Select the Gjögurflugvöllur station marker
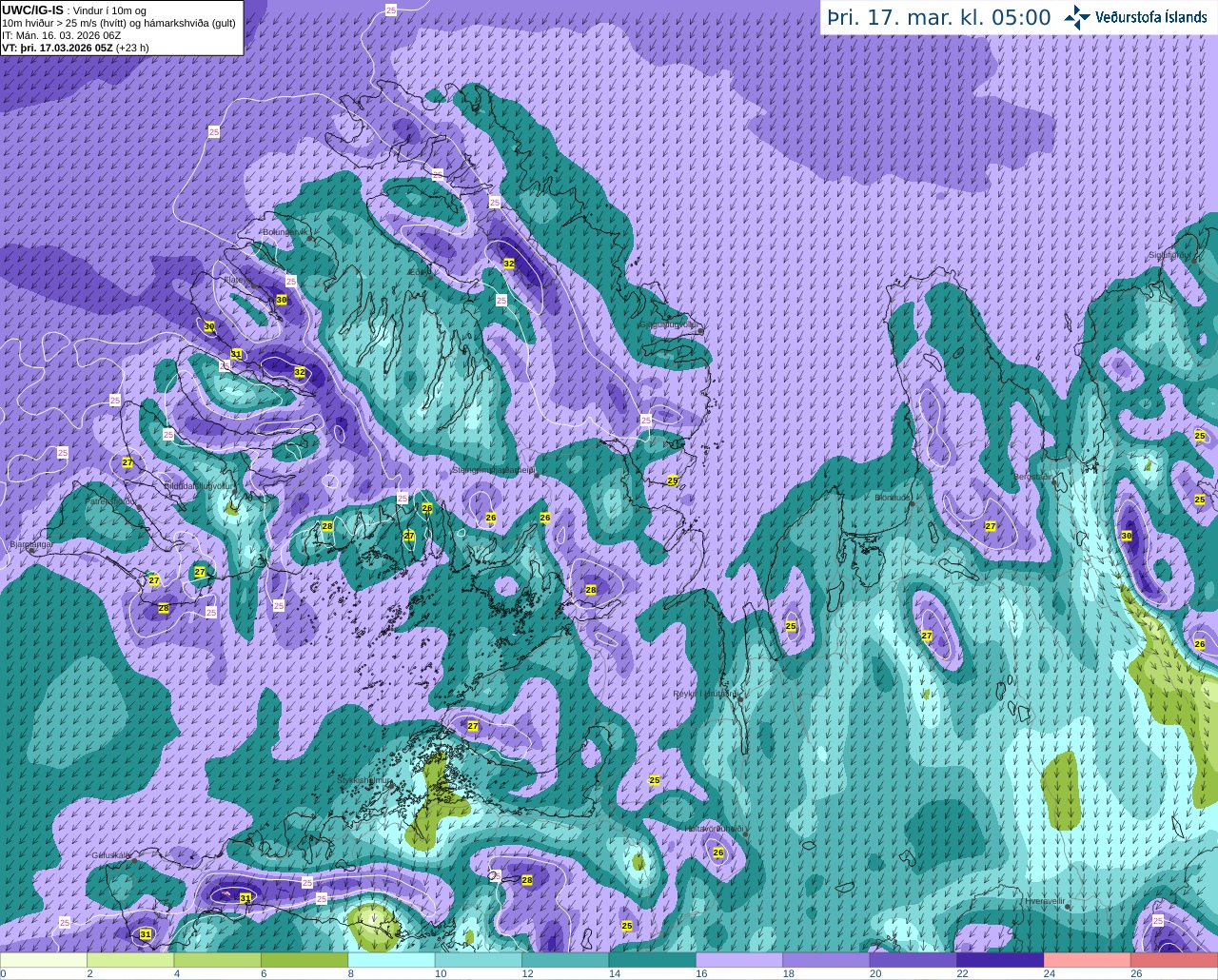 point(699,330)
